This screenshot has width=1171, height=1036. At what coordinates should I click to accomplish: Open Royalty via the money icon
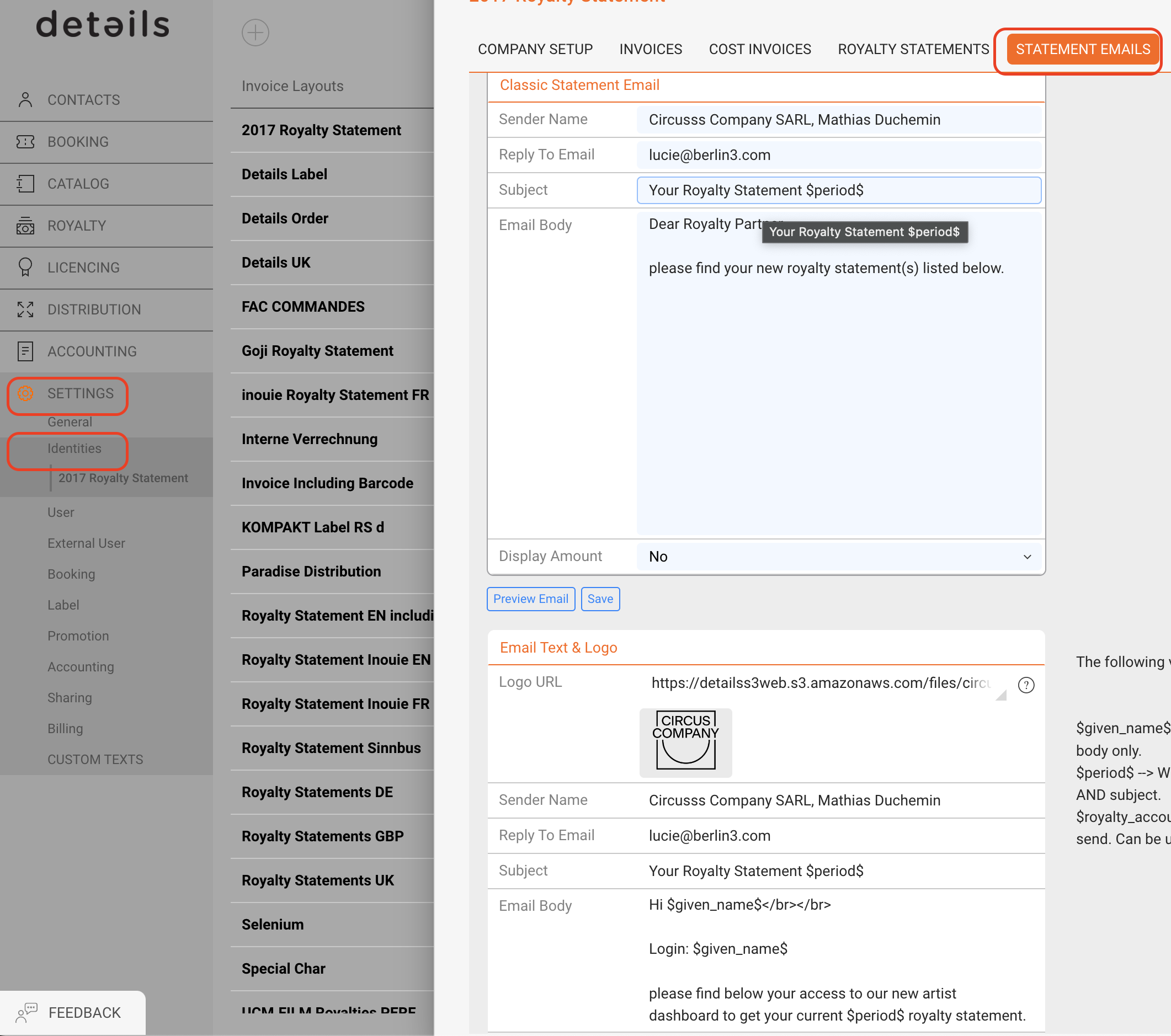click(25, 226)
